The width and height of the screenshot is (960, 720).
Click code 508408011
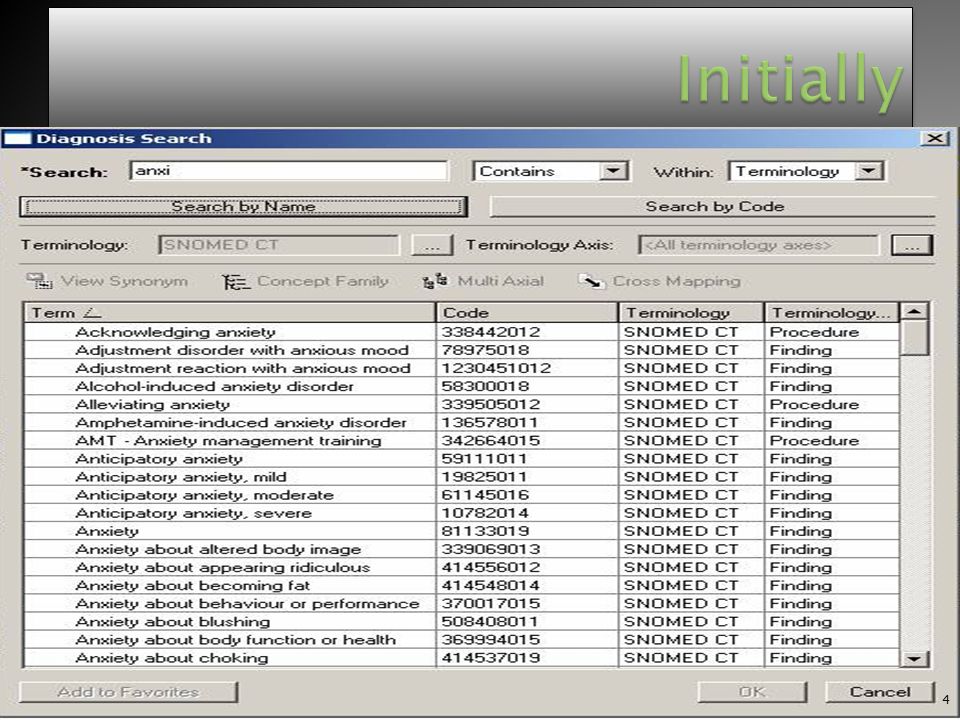[490, 621]
